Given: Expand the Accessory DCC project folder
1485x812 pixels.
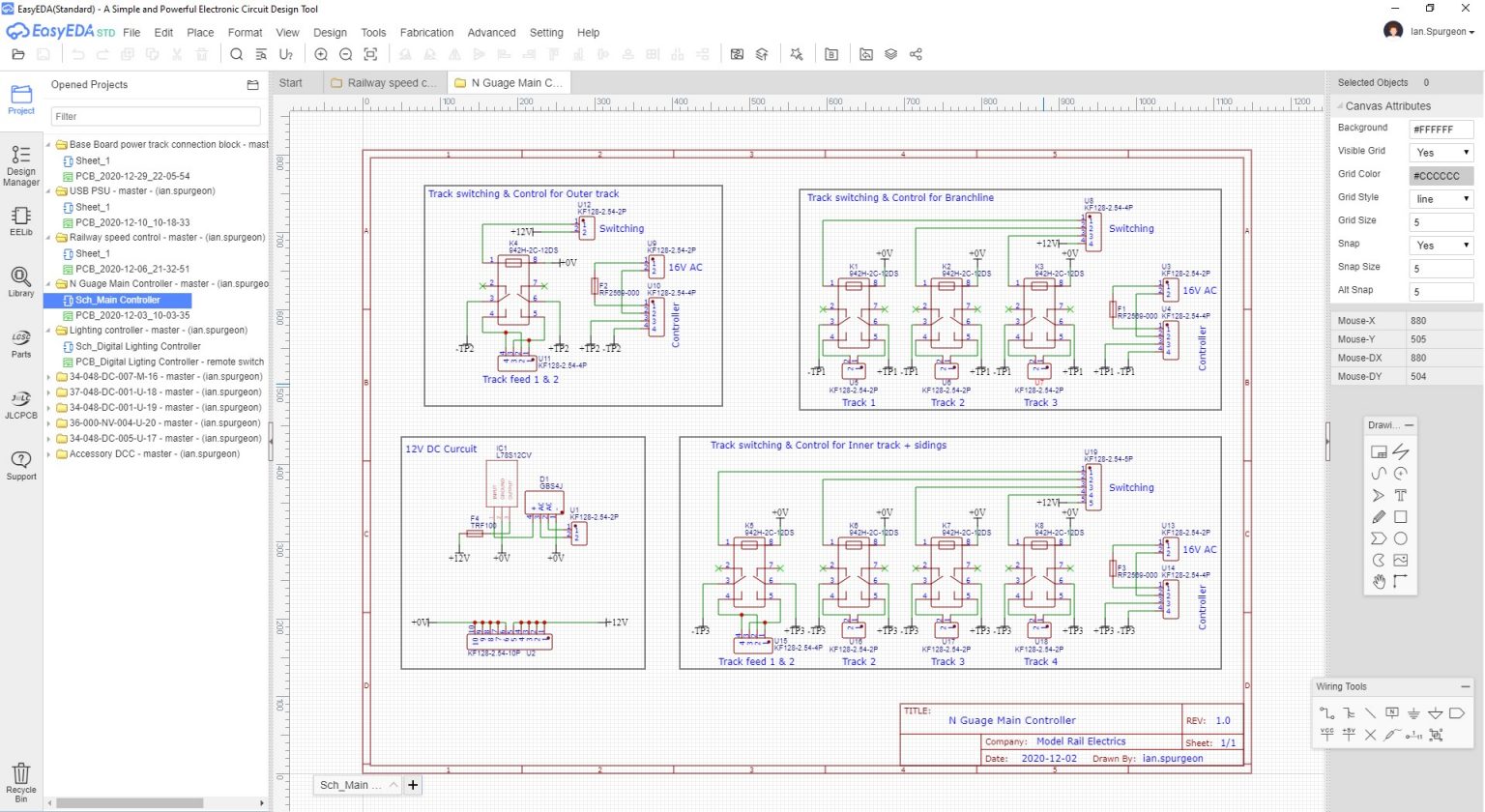Looking at the screenshot, I should 47,453.
